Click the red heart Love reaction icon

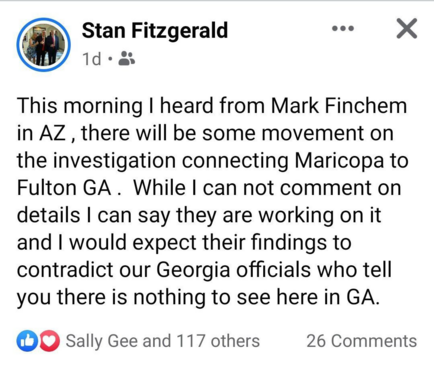[x=49, y=341]
